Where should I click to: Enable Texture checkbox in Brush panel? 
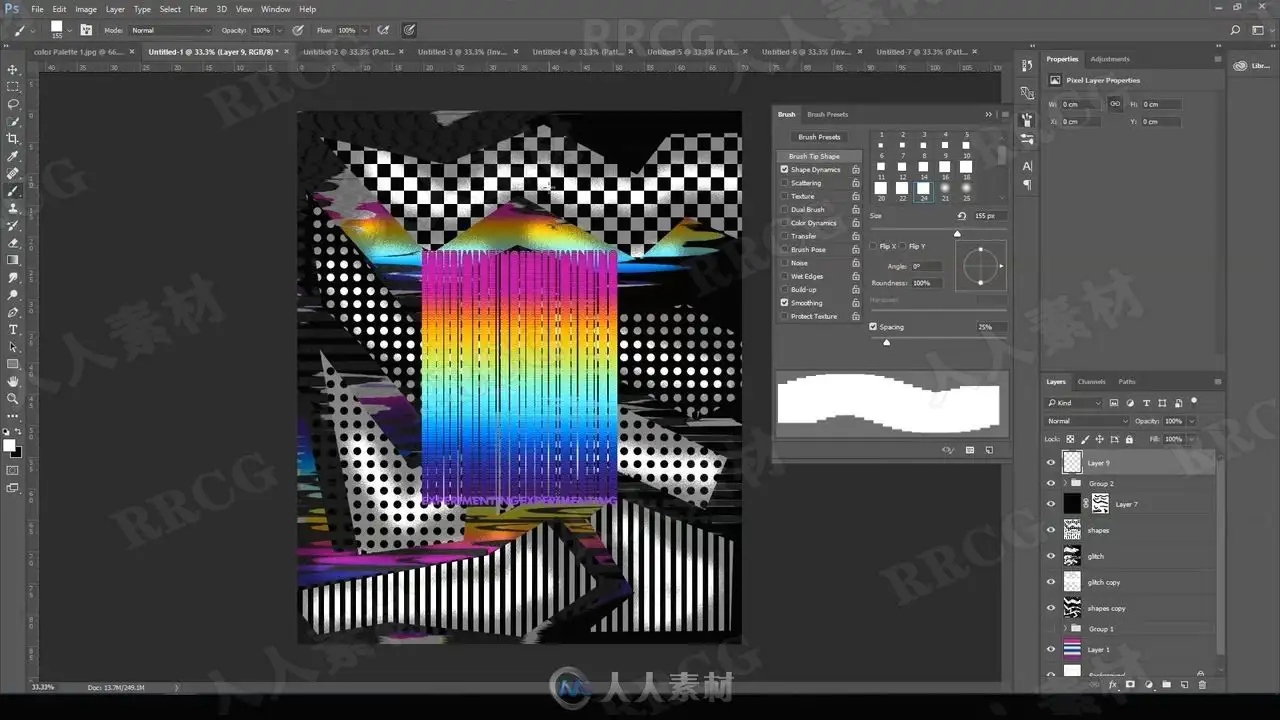pos(784,196)
